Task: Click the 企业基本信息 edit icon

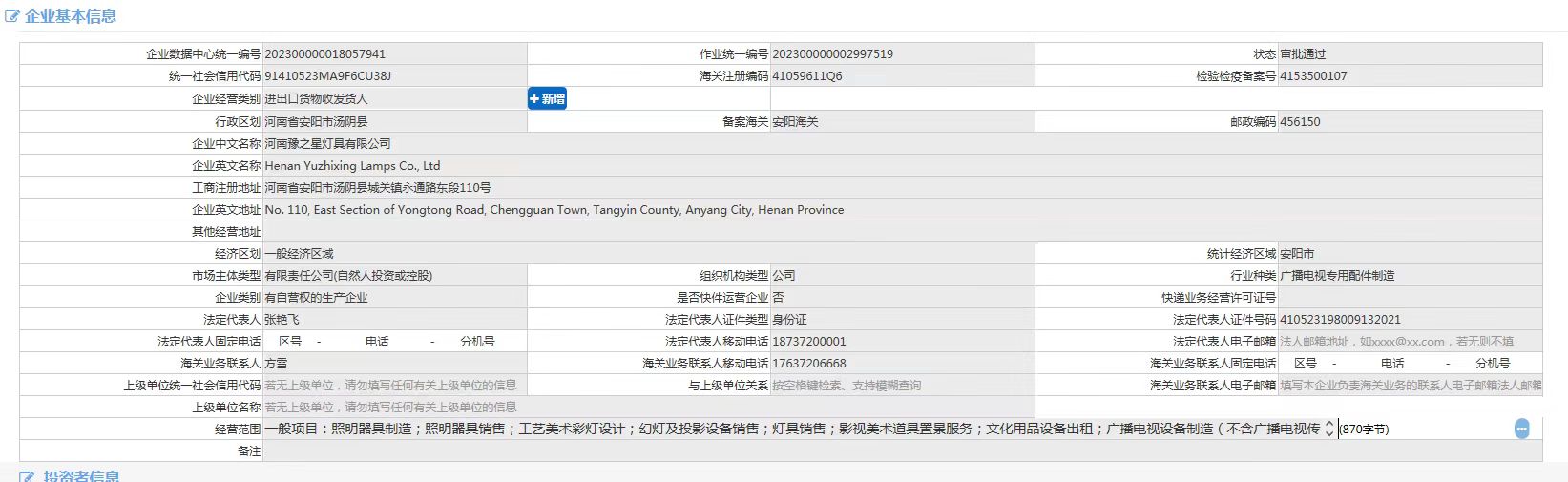Action: [12, 16]
